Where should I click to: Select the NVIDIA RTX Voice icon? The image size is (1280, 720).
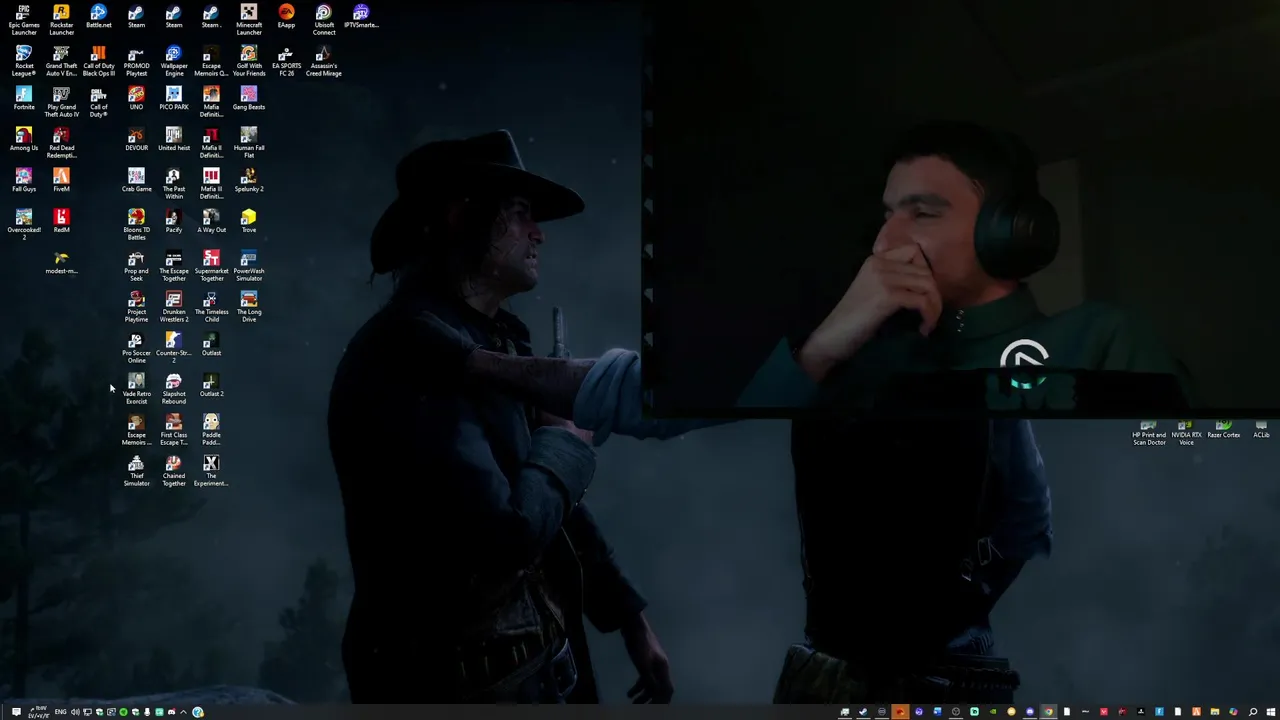1186,433
